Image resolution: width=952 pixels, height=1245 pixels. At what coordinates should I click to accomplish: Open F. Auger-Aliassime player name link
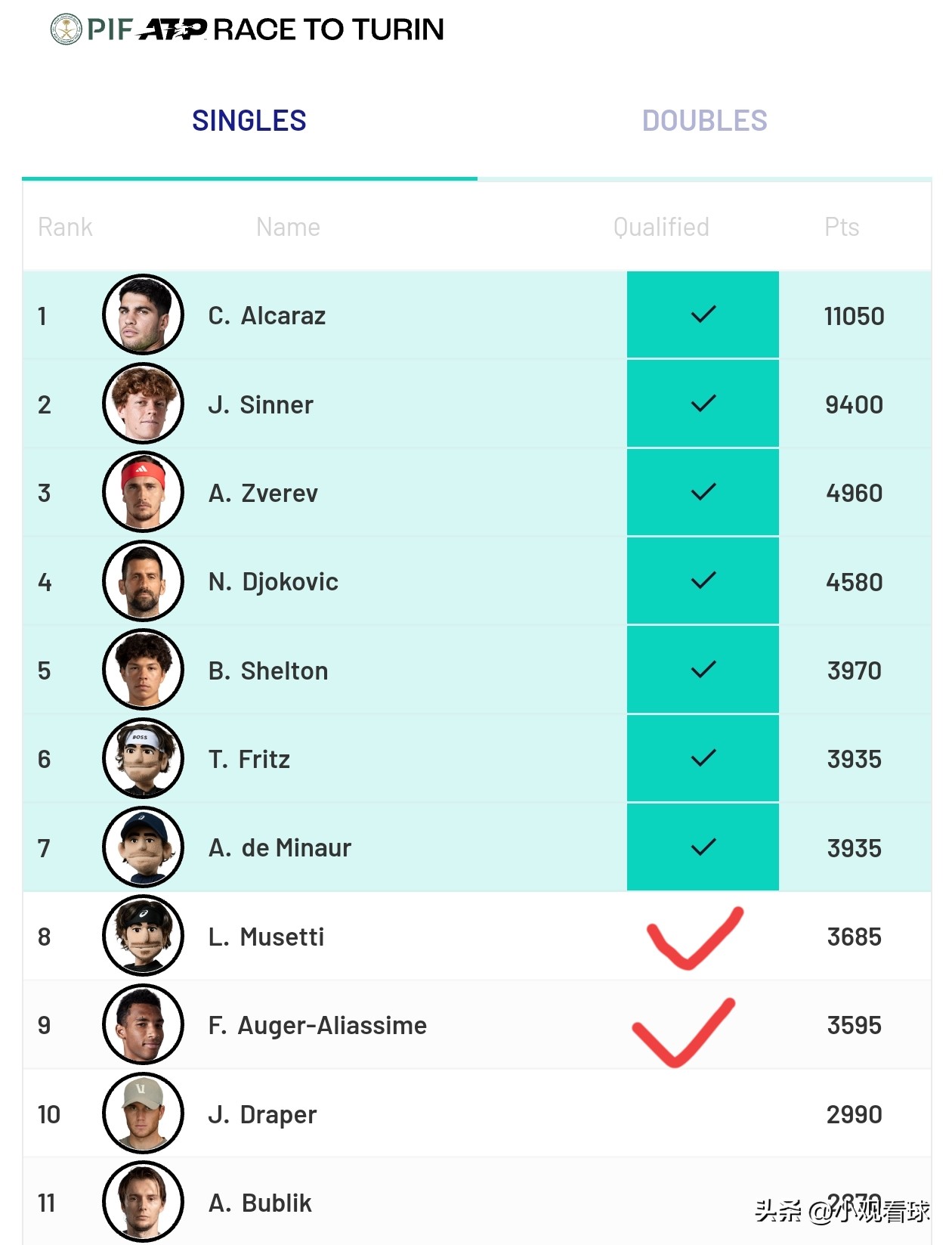pos(317,1025)
